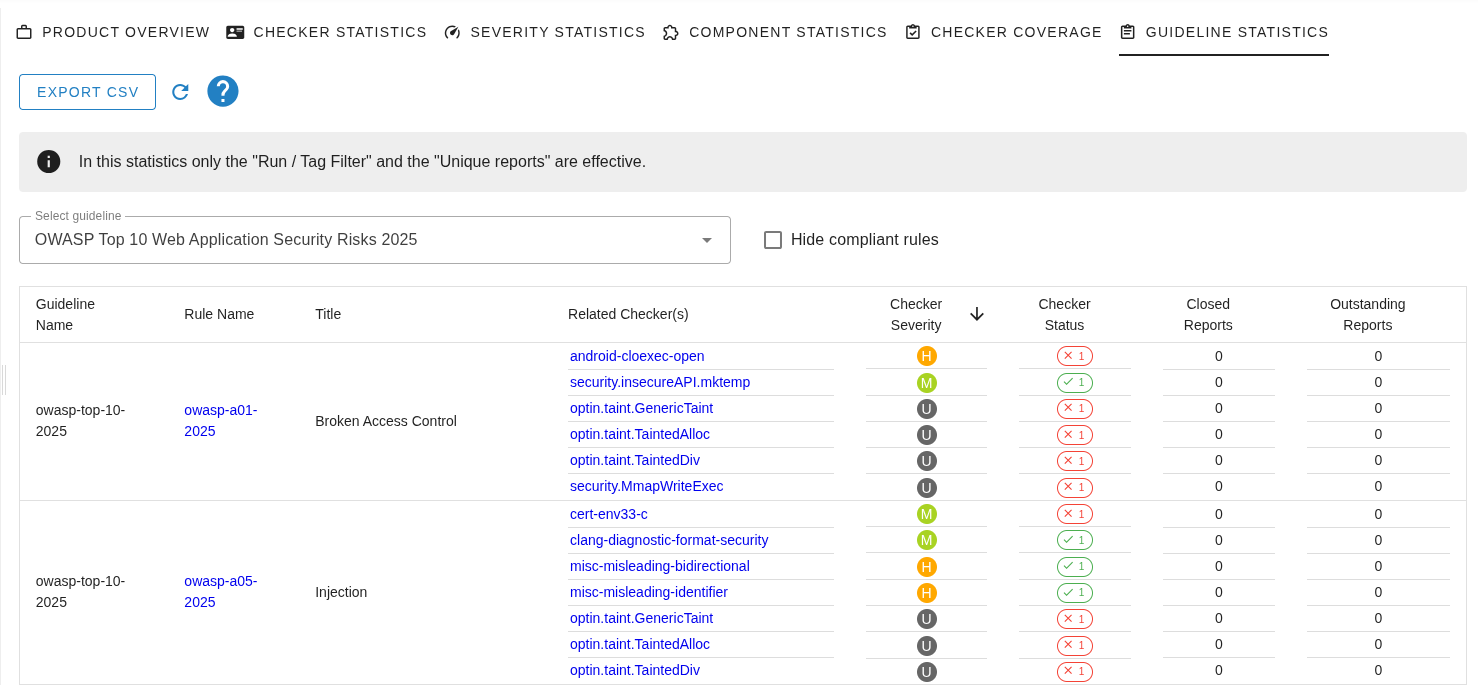Open optin.taint.TaintedAlloc link under Injection

(x=640, y=644)
